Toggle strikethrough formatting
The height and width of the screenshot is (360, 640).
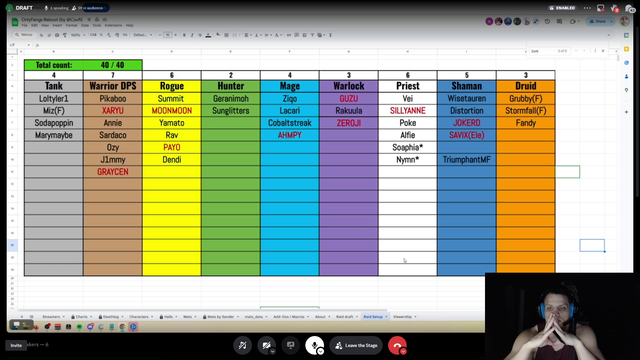tap(200, 35)
